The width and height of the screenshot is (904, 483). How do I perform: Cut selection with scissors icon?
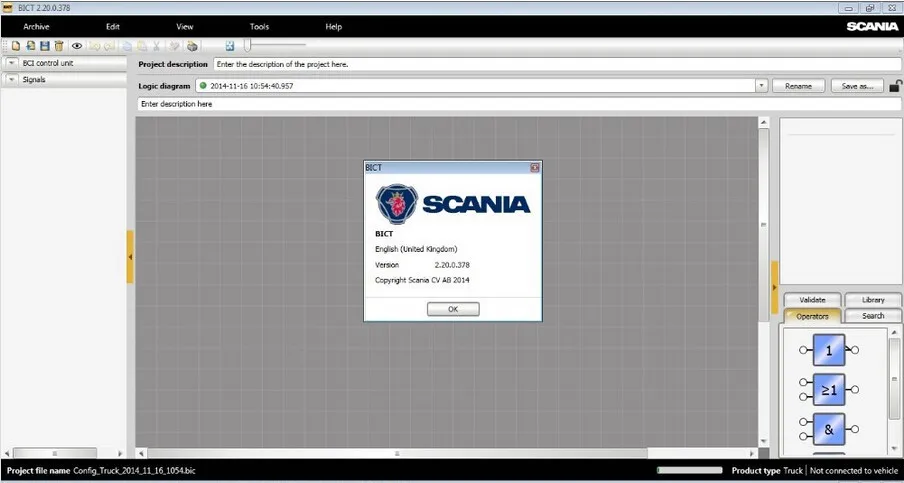156,46
